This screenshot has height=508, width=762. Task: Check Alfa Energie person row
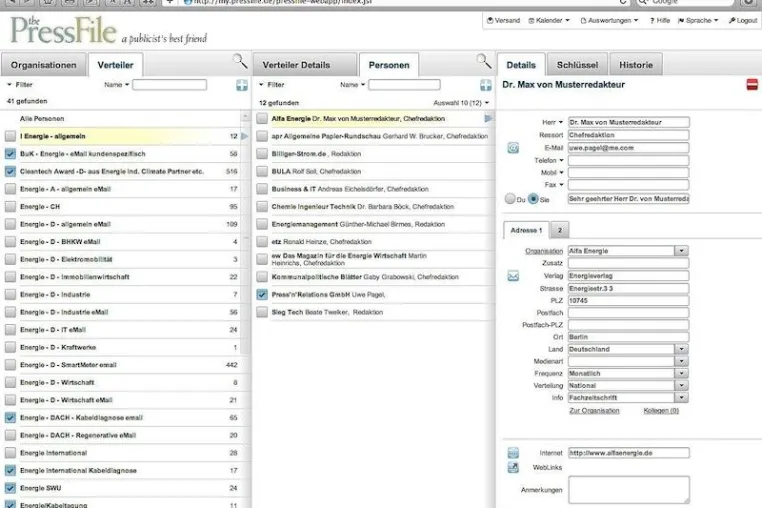[x=262, y=119]
